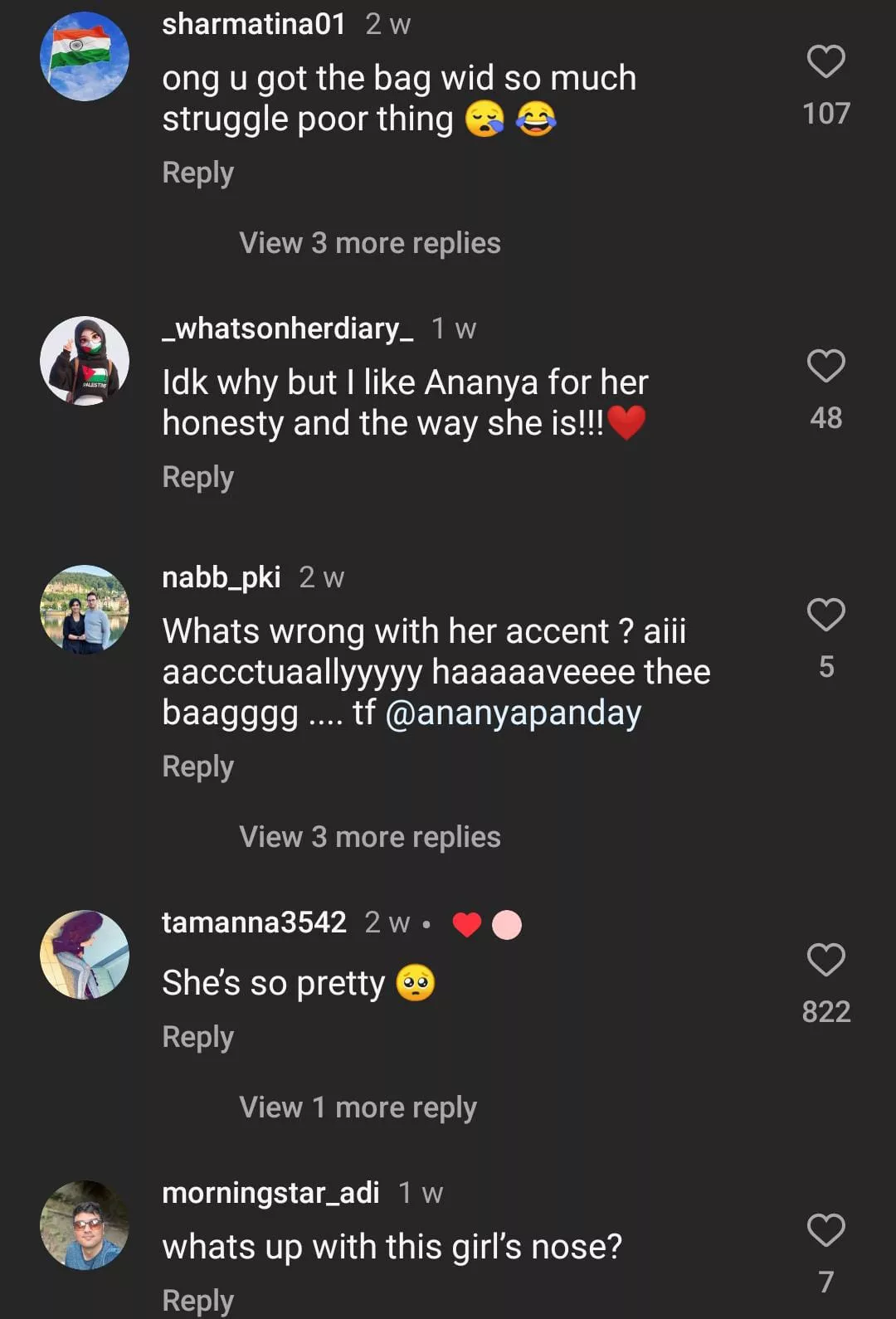Viewport: 896px width, 1319px height.
Task: Like _whatsonherdiary_'s comment about Ananya
Action: (x=825, y=367)
